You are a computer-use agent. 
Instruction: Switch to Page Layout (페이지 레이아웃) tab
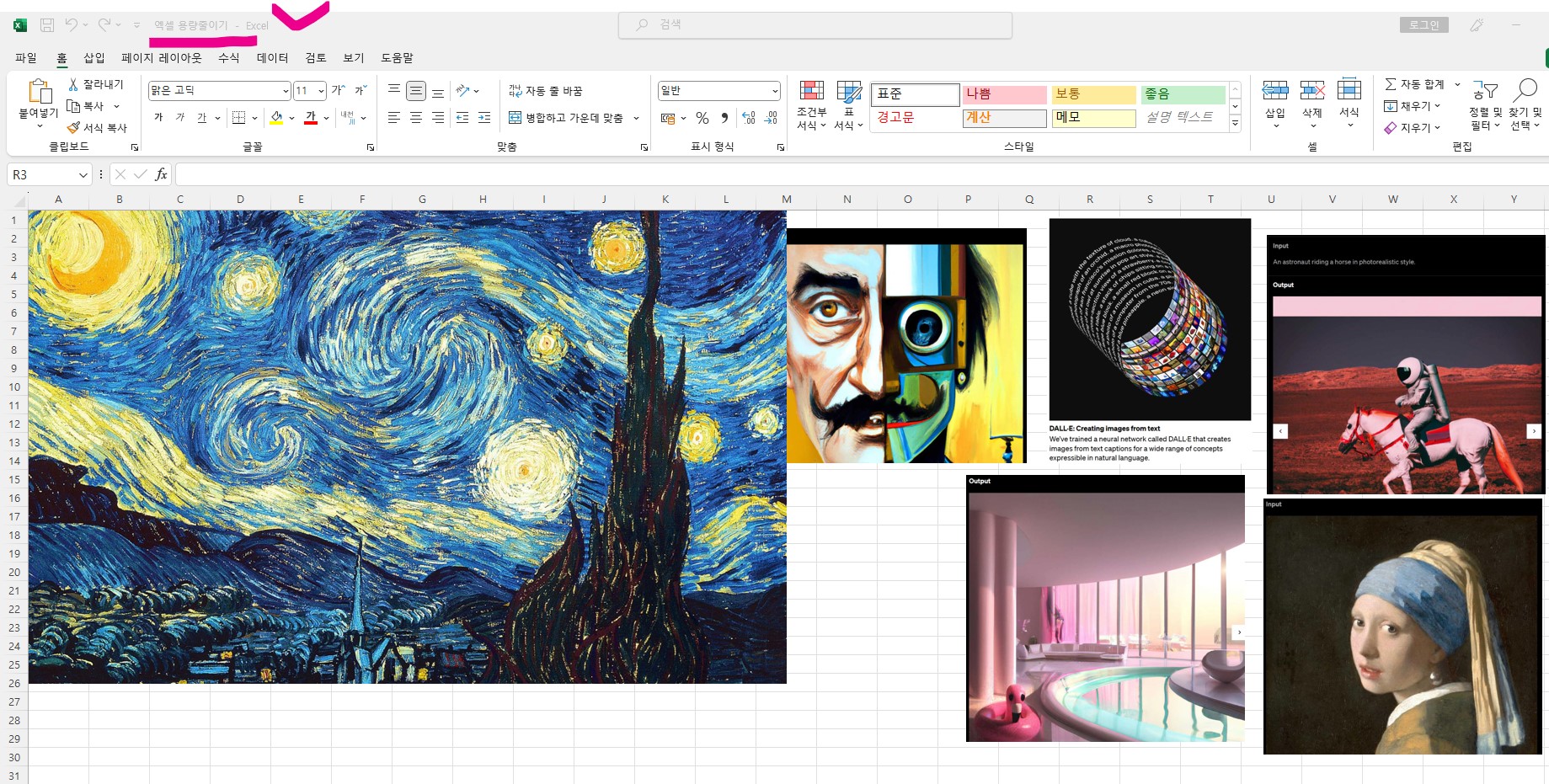pyautogui.click(x=162, y=57)
